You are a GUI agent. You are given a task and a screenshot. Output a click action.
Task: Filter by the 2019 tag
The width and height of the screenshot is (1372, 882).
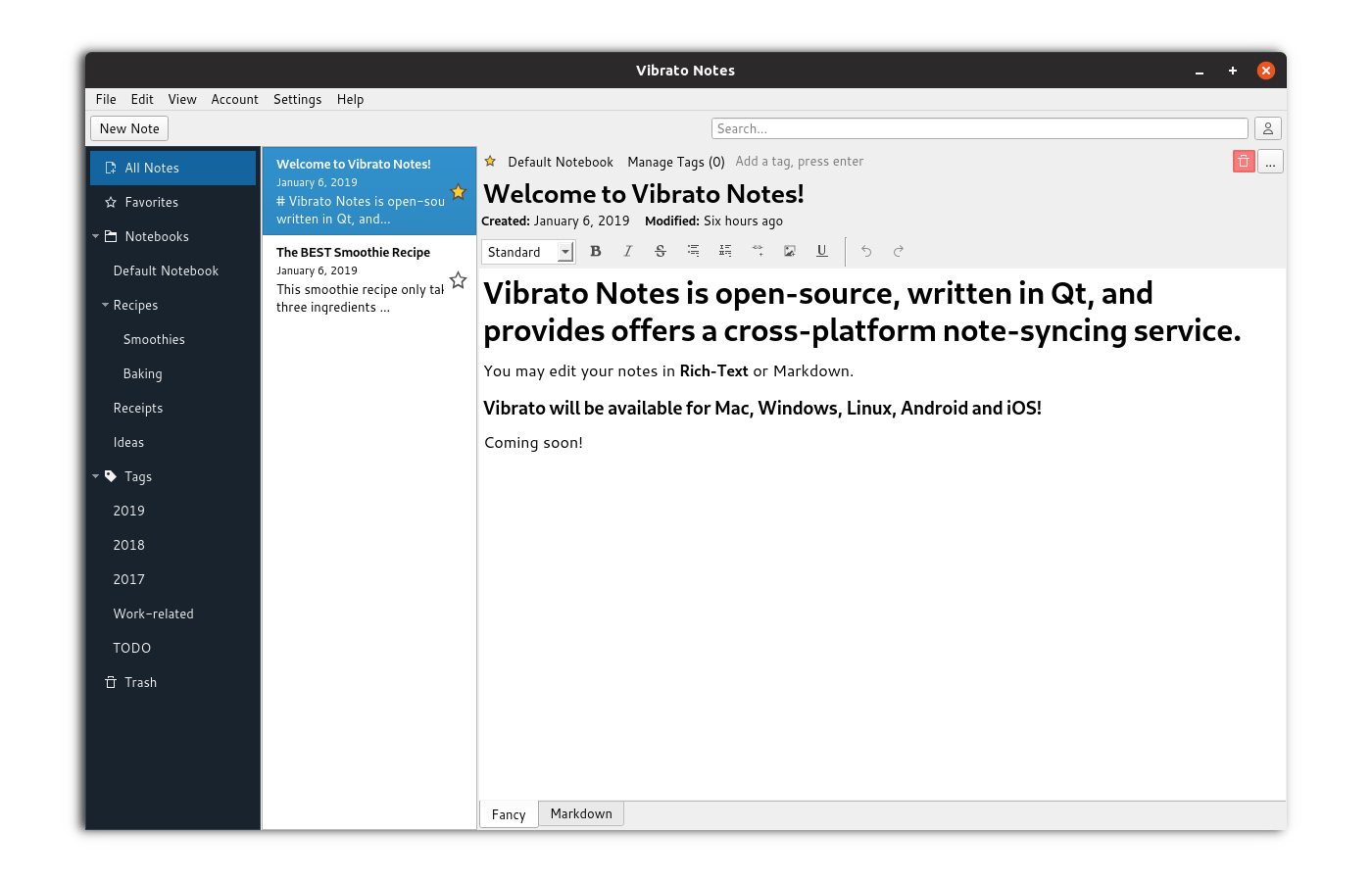tap(128, 511)
